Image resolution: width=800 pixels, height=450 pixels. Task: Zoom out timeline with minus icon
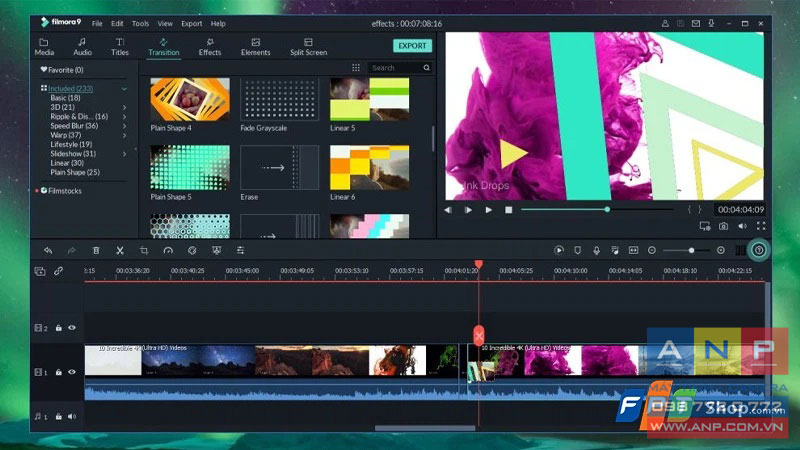click(652, 251)
